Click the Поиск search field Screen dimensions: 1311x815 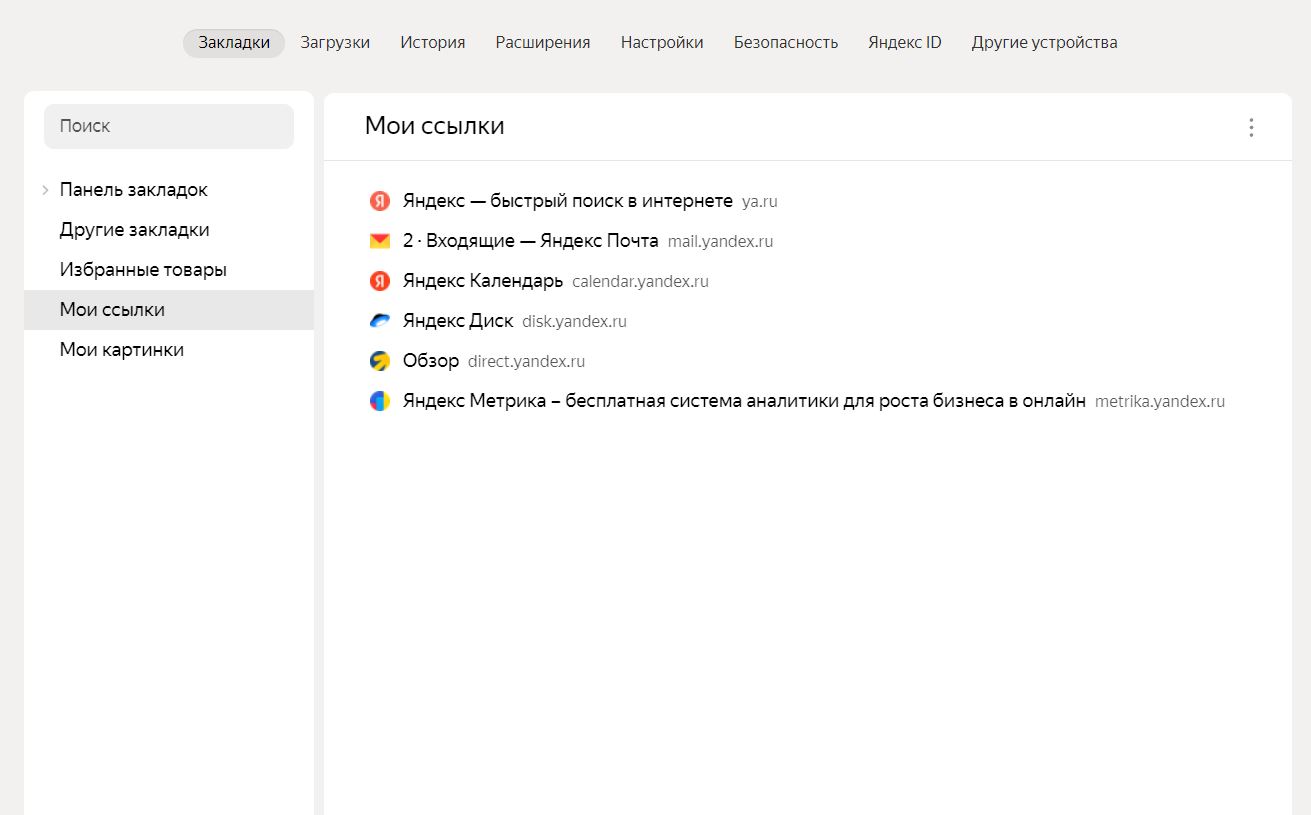[x=168, y=126]
